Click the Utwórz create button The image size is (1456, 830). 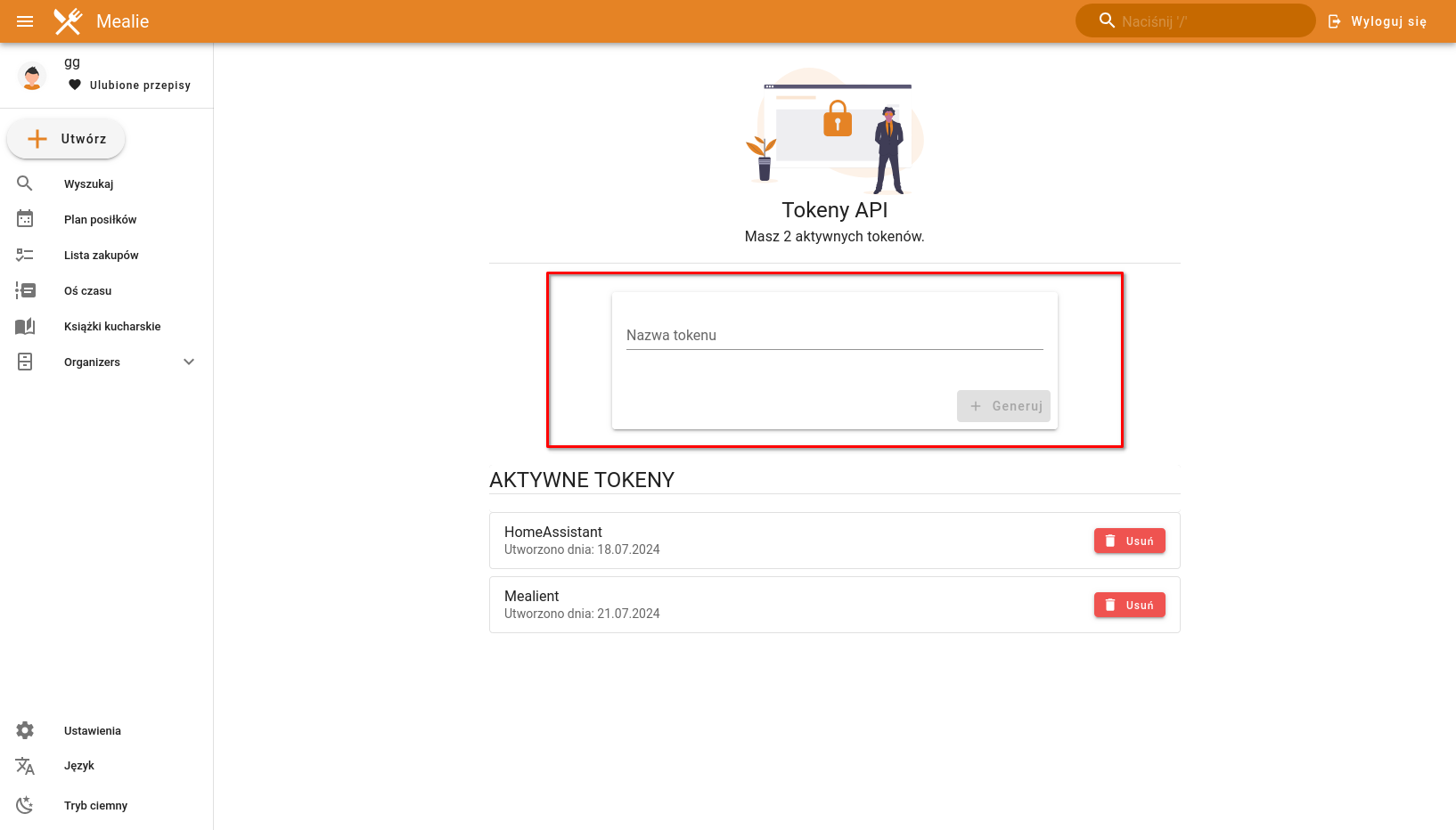(66, 139)
